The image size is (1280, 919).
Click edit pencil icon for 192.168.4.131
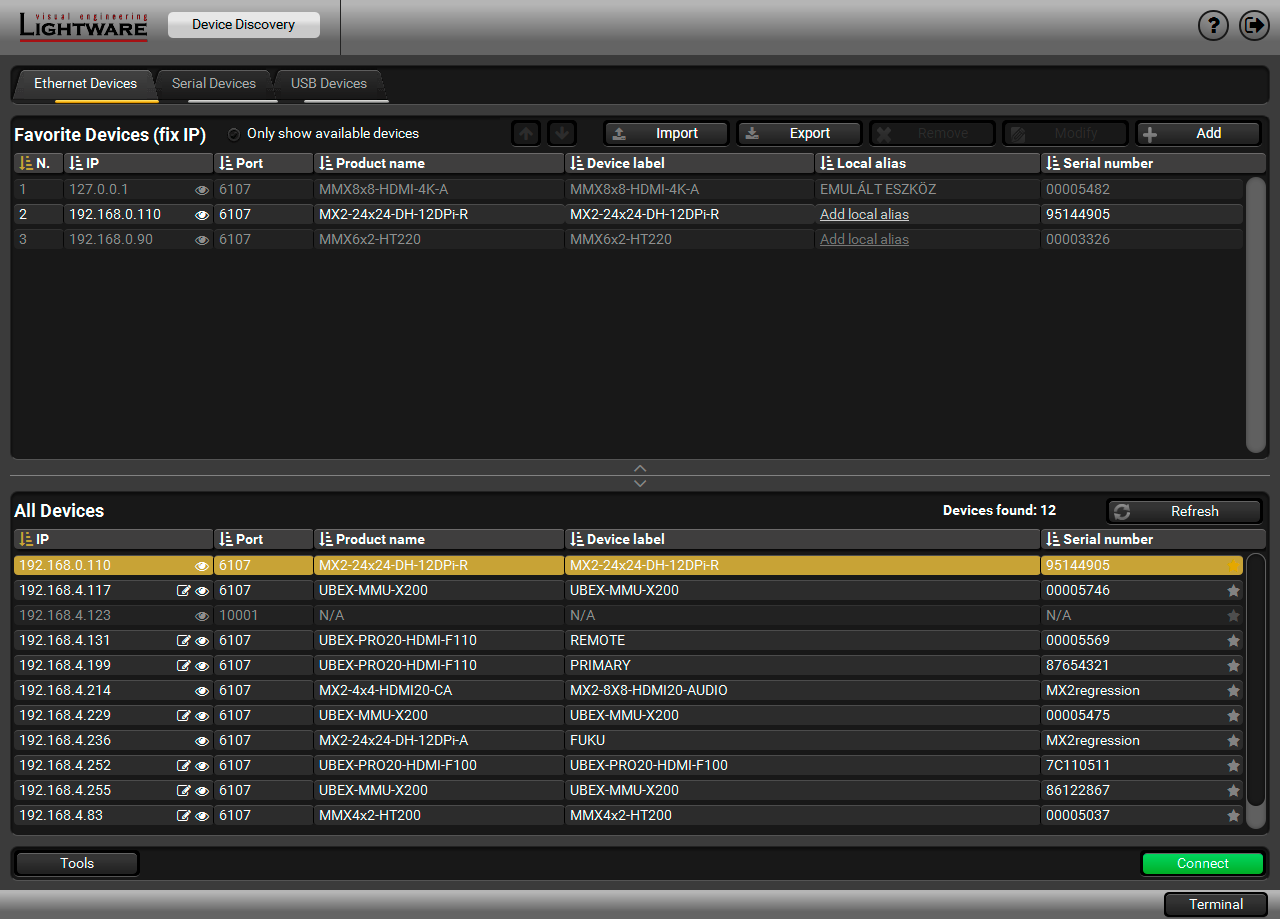183,641
